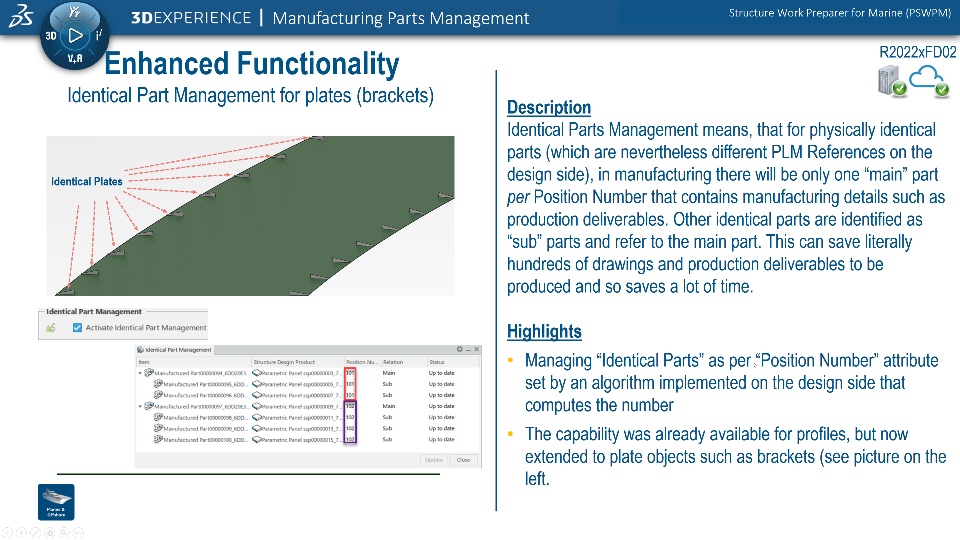Click the Update button in dialog
The image size is (960, 540).
[434, 460]
